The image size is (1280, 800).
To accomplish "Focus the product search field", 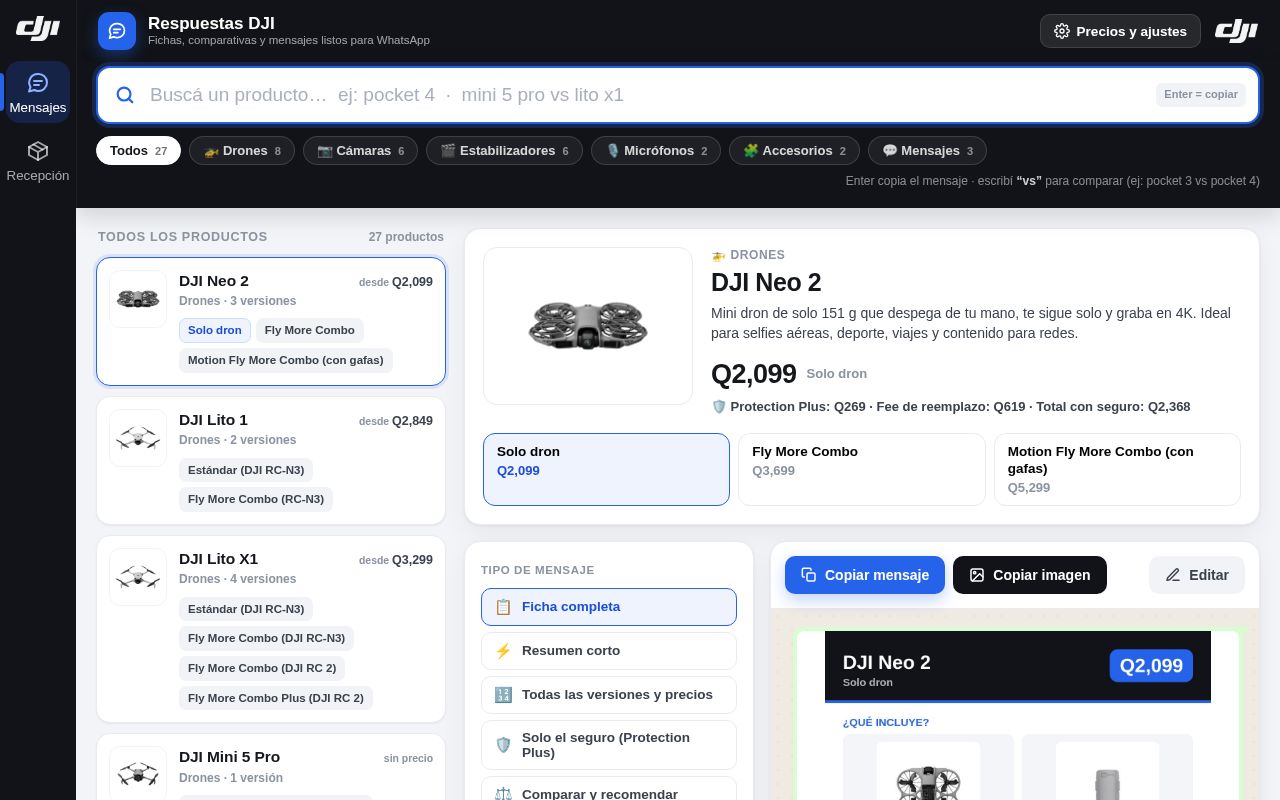I will click(x=678, y=95).
